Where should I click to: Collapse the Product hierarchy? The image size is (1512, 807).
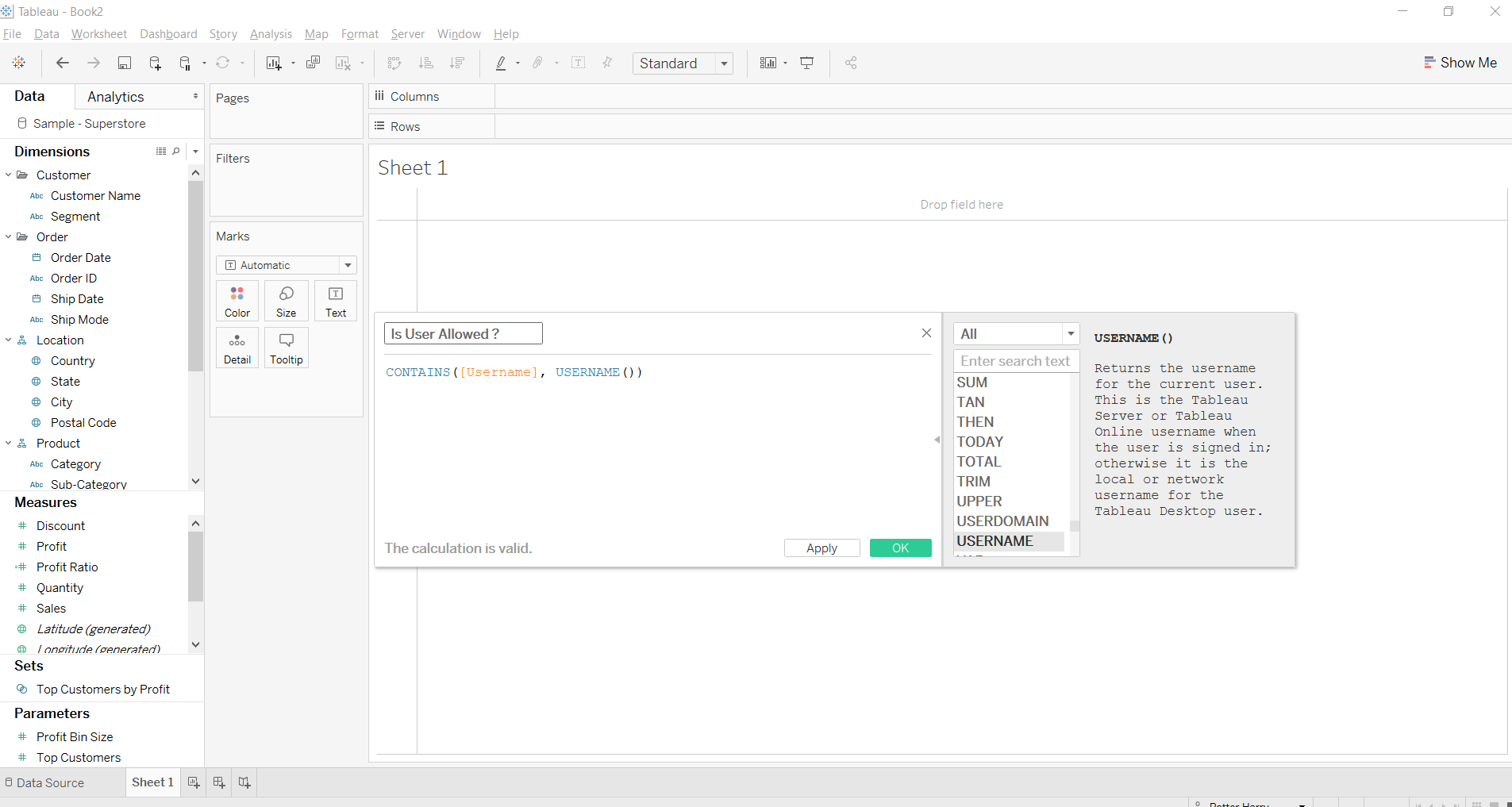9,443
